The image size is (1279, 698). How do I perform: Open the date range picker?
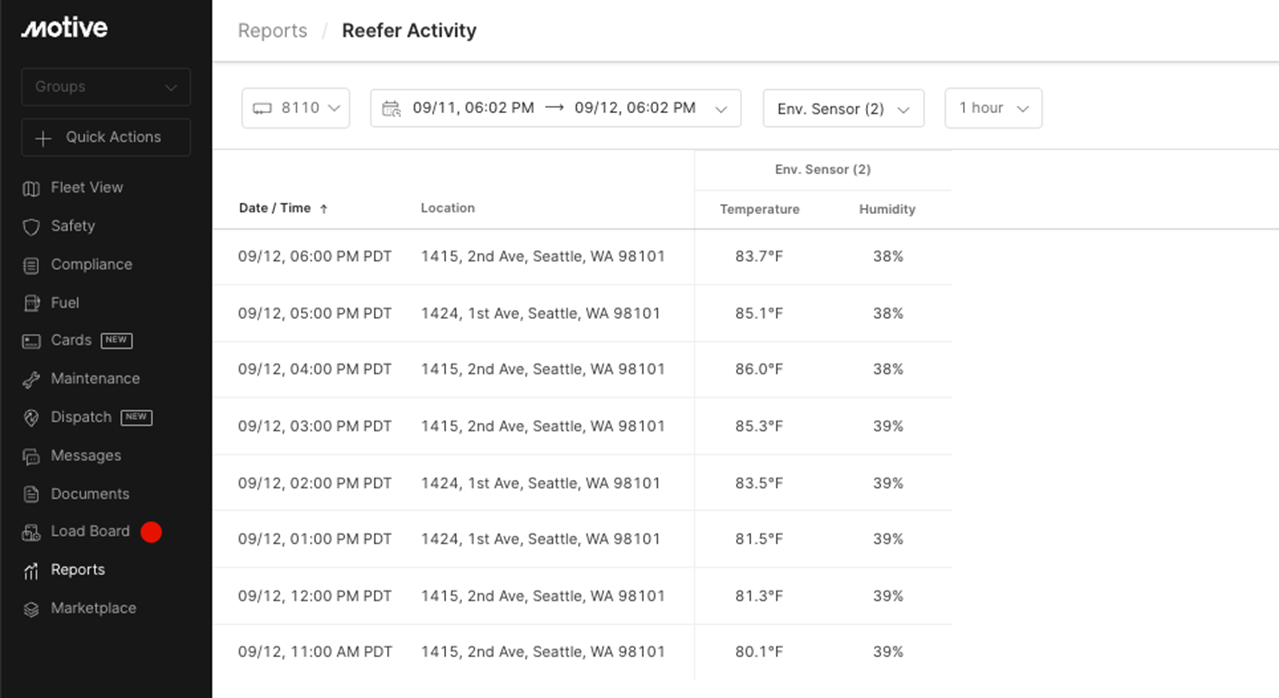[555, 108]
